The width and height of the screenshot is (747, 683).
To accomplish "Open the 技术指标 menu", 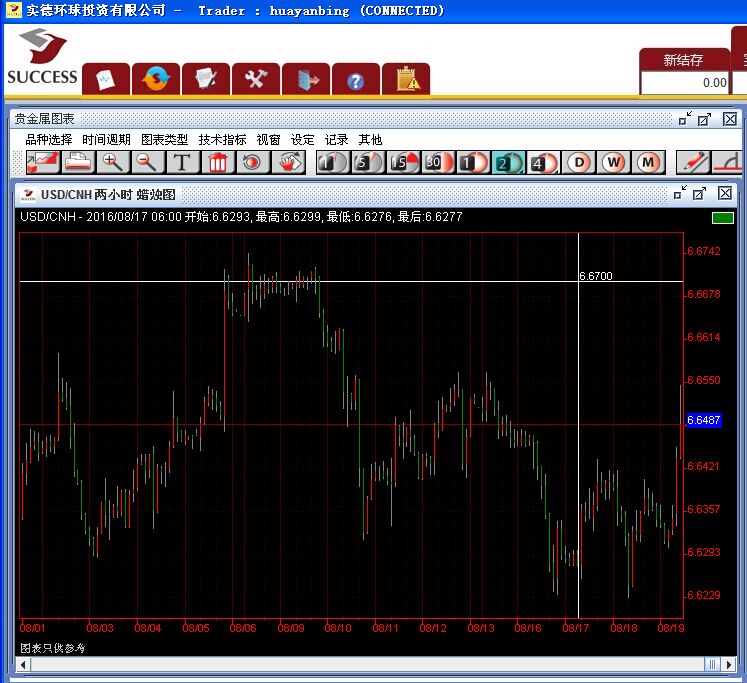I will click(222, 140).
